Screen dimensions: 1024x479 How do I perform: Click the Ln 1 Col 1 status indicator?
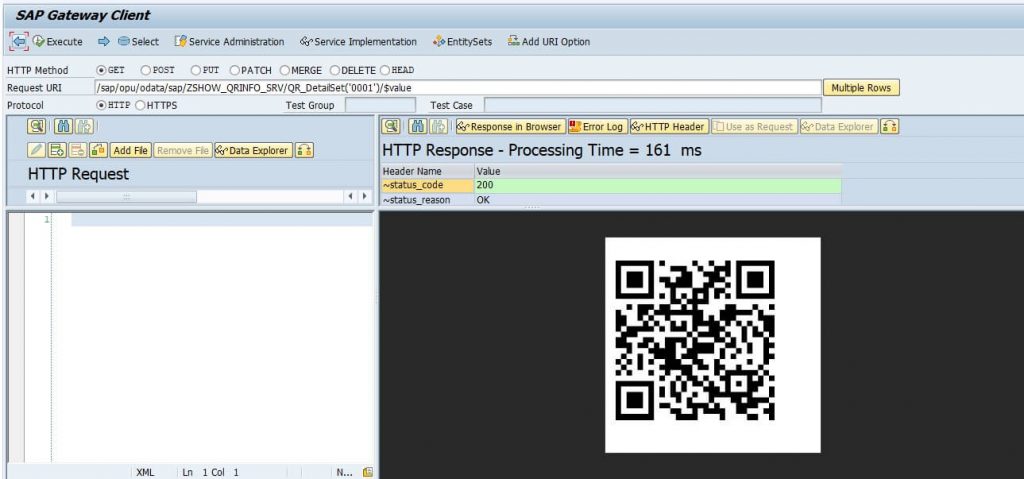click(211, 472)
